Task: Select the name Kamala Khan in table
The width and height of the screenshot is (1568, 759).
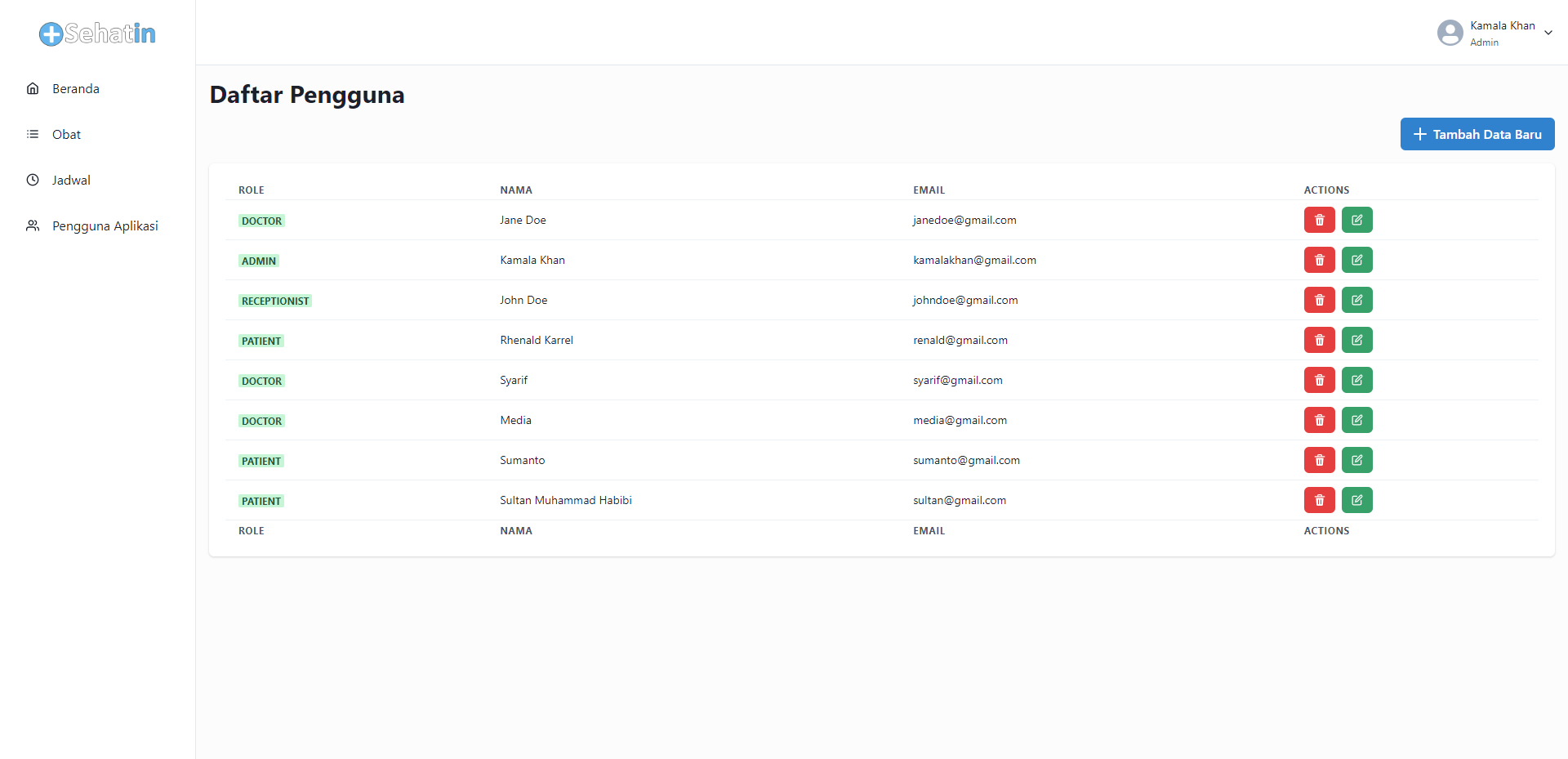Action: (x=532, y=260)
